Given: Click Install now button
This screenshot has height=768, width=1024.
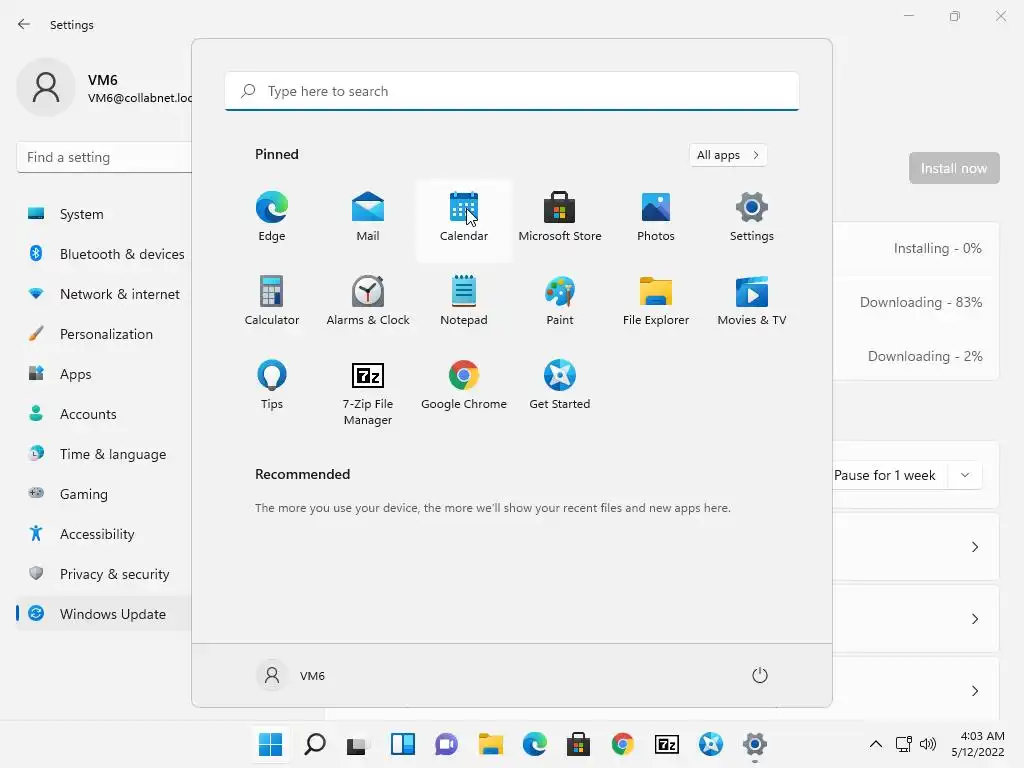Looking at the screenshot, I should (x=954, y=168).
